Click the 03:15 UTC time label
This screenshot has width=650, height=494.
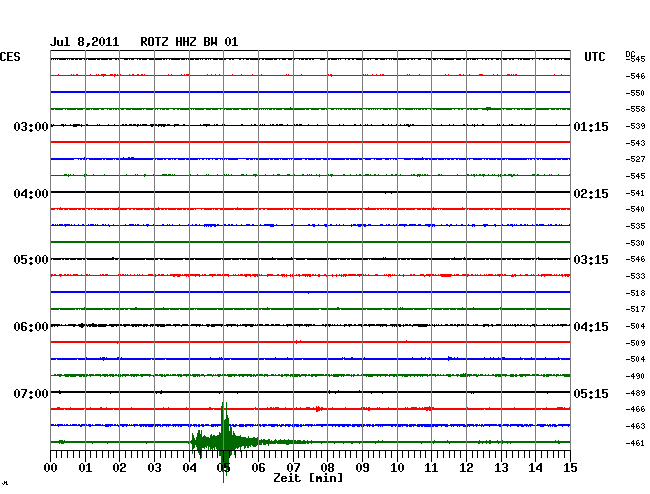point(591,260)
